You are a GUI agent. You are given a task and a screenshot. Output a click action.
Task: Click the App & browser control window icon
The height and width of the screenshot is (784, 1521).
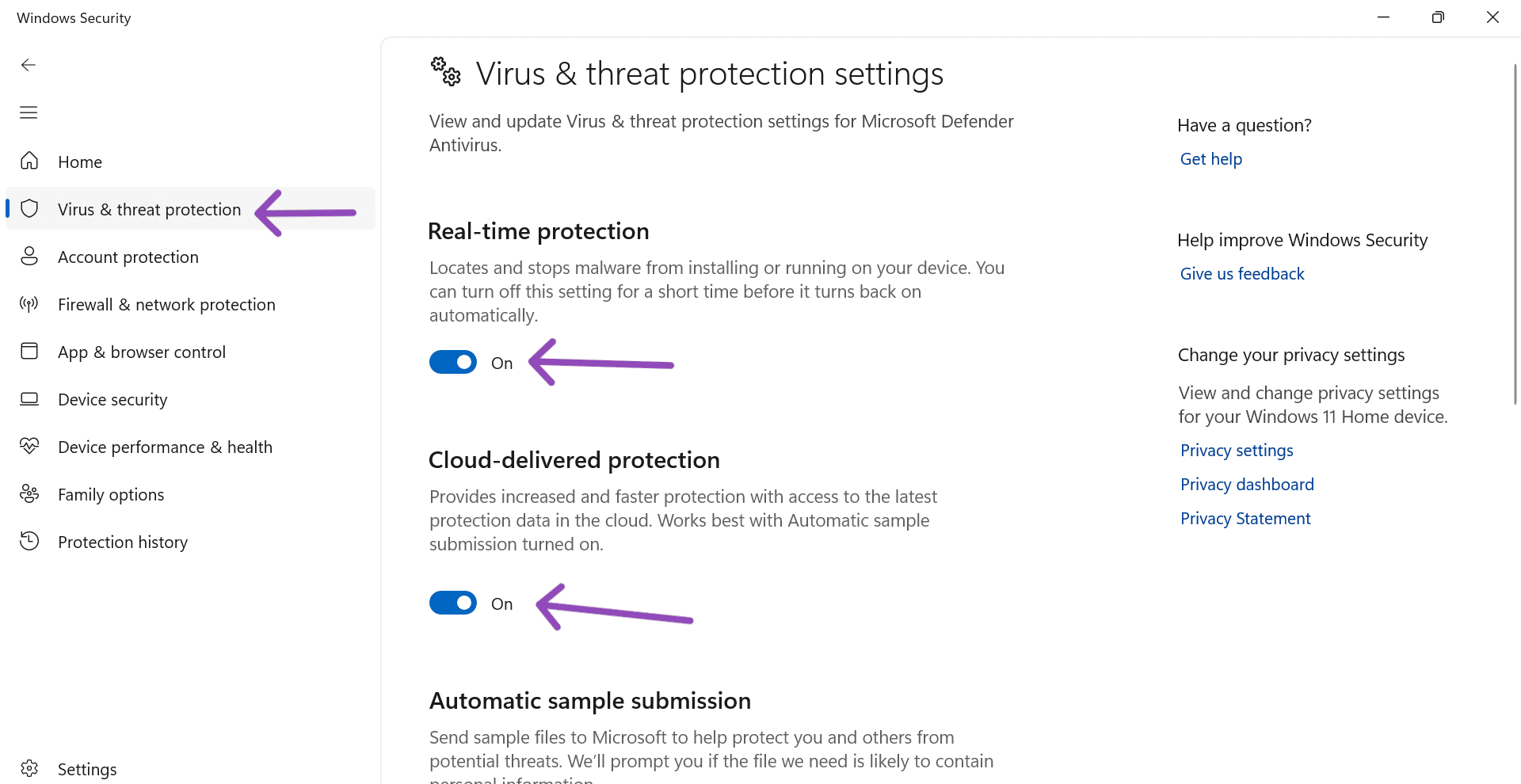(x=29, y=352)
